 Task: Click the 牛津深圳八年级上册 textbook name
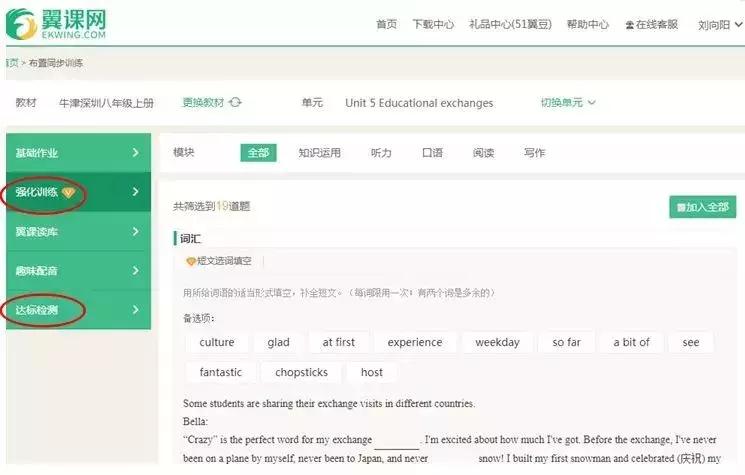coord(106,103)
